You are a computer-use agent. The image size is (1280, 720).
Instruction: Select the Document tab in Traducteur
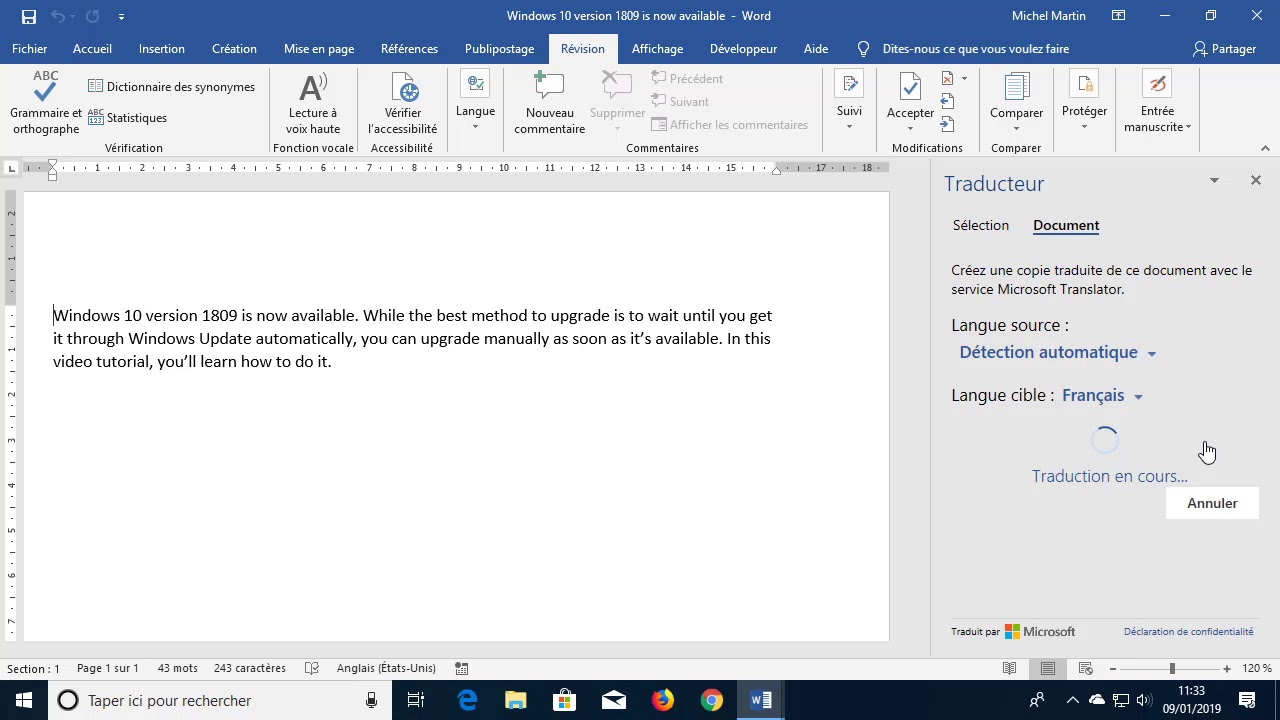click(1066, 225)
